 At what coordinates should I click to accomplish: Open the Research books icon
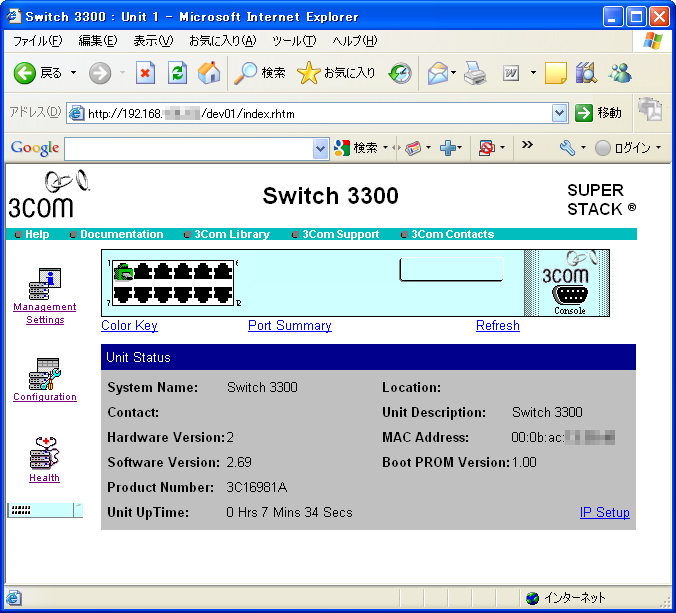tap(586, 72)
